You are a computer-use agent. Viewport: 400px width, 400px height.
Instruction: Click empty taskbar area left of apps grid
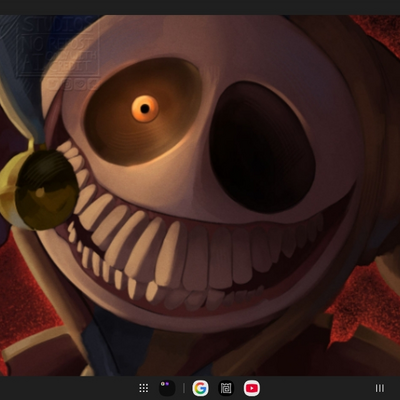tap(67, 388)
